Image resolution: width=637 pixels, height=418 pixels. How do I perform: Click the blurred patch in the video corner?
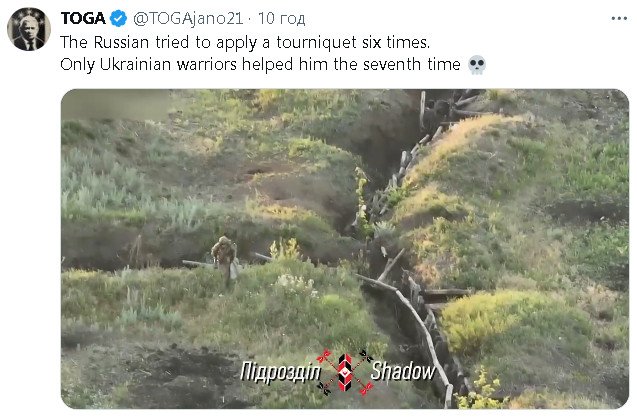coord(116,104)
